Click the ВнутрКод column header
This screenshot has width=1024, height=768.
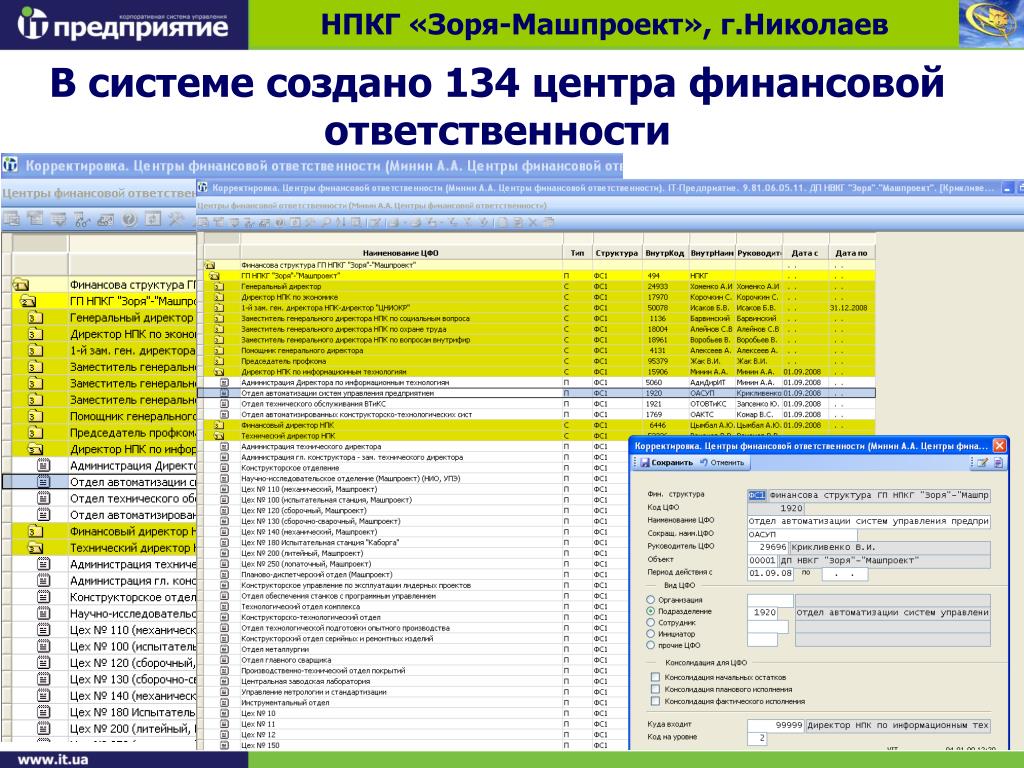(664, 253)
